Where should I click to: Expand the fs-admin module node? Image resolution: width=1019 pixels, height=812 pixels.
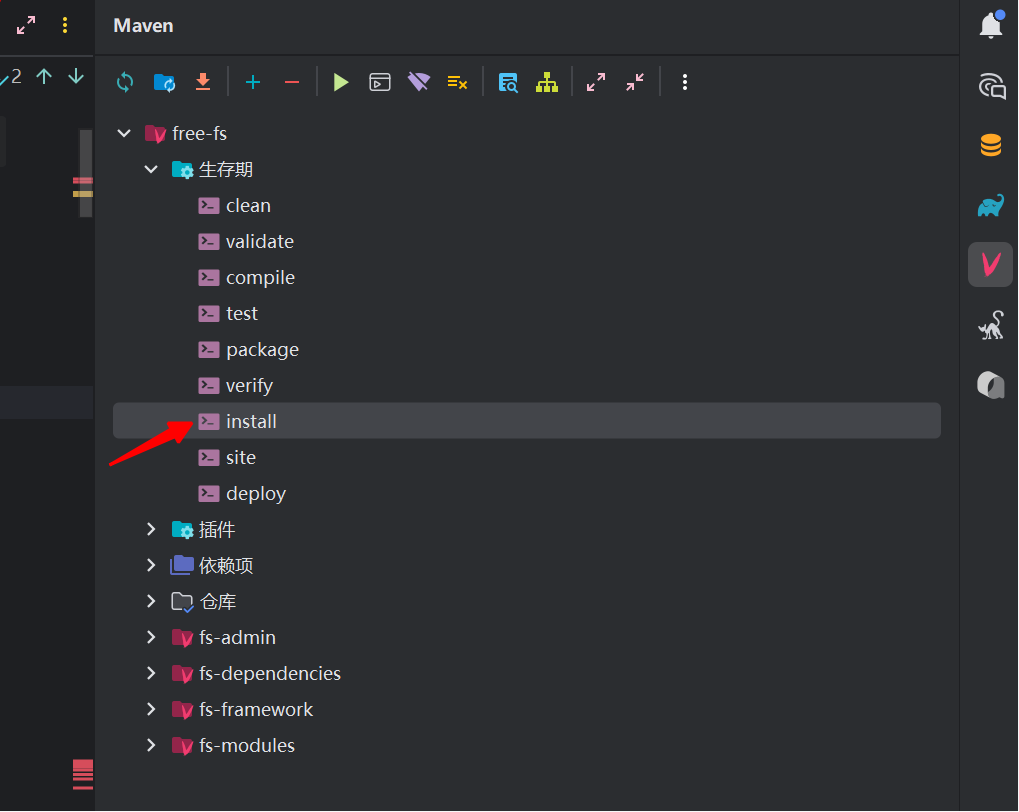coord(151,637)
